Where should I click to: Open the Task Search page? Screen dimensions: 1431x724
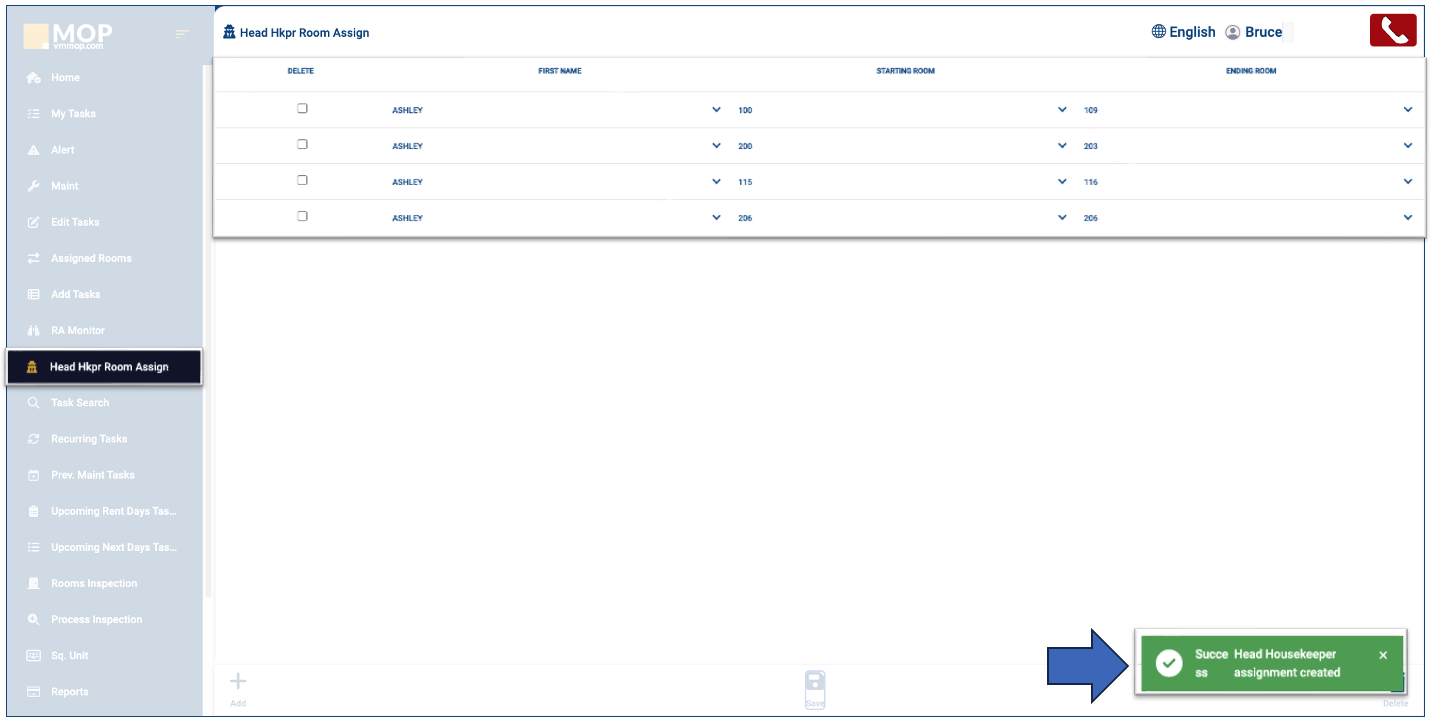click(x=80, y=403)
